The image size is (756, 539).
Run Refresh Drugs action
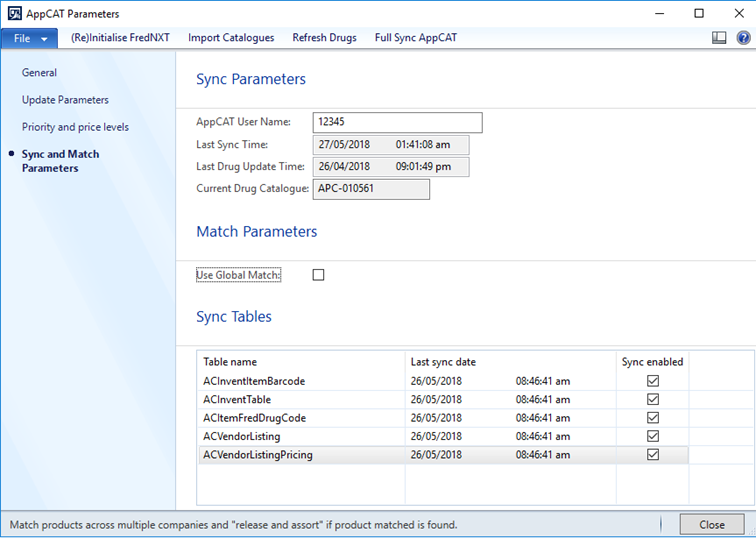[x=324, y=38]
